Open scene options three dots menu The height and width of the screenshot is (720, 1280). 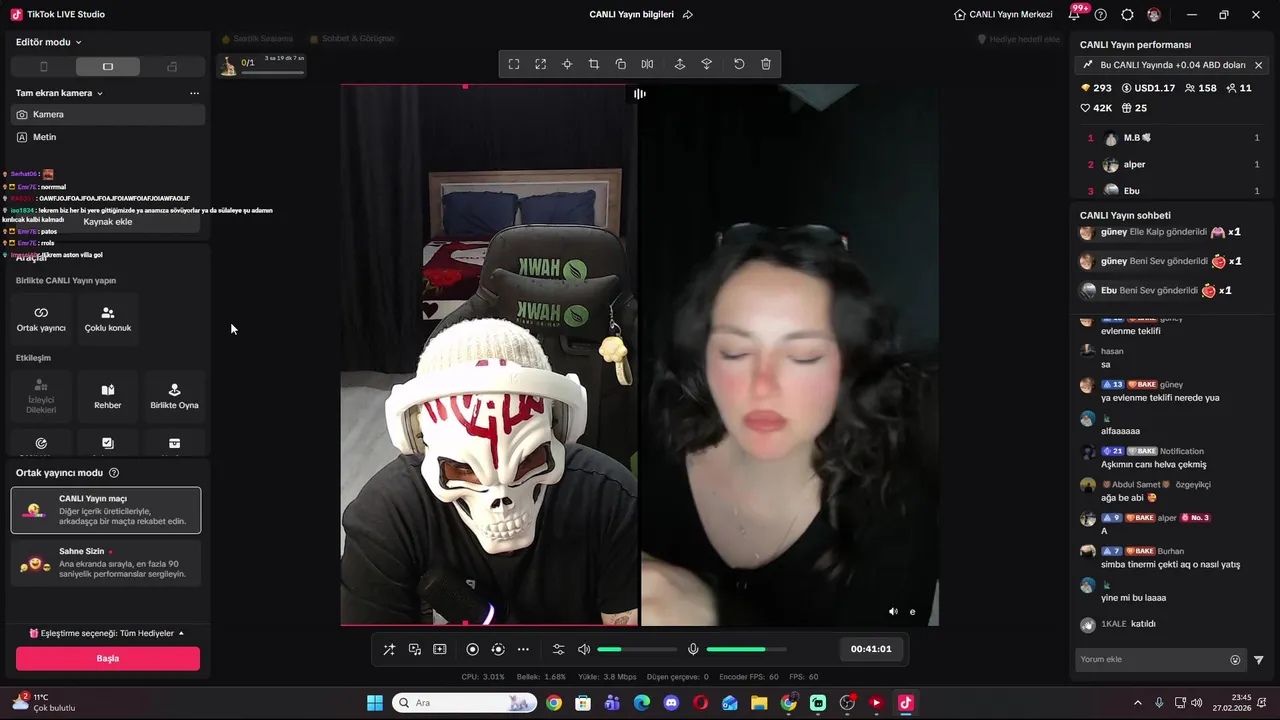tap(194, 93)
